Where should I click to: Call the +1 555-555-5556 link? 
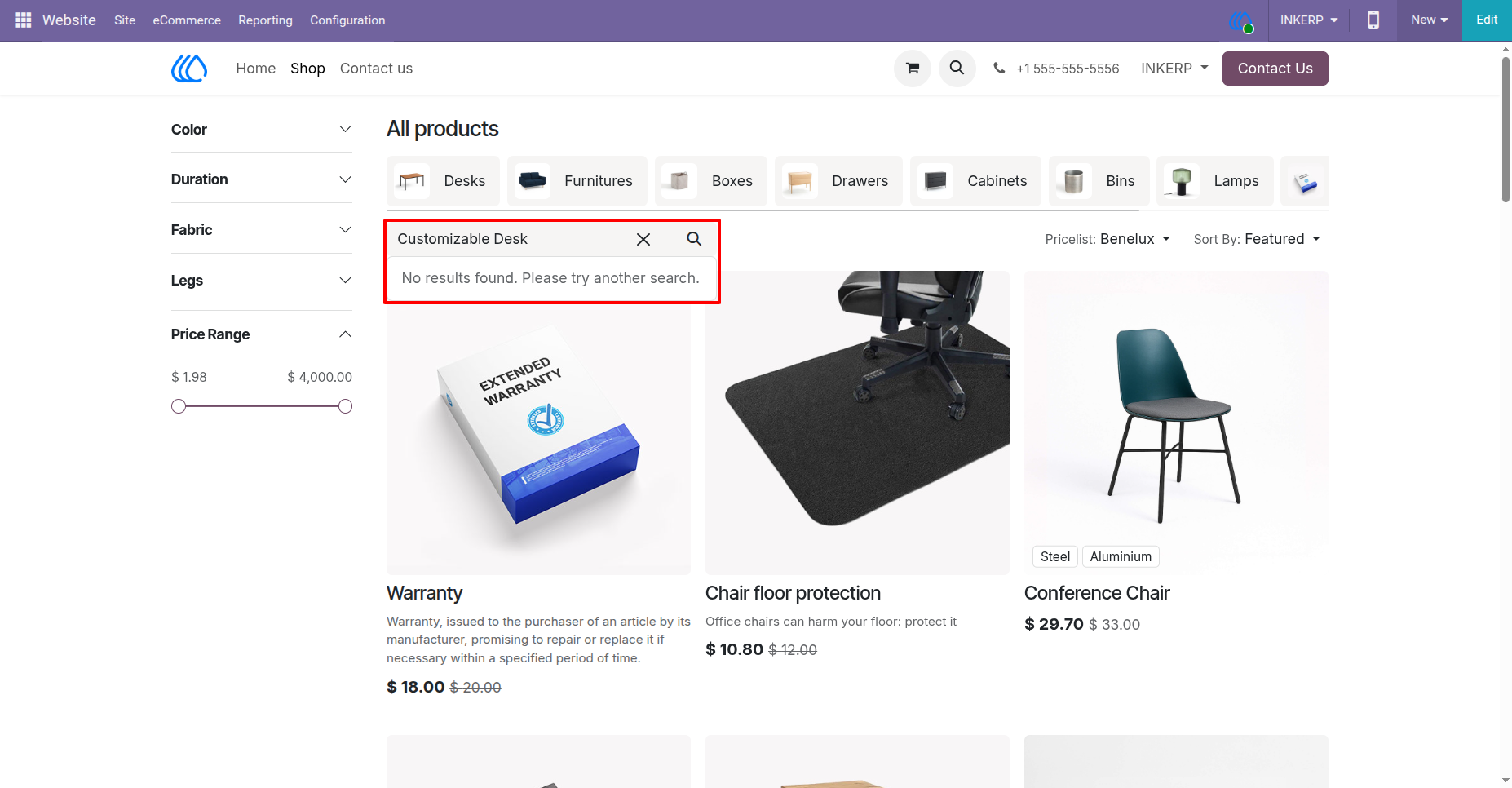[1068, 69]
